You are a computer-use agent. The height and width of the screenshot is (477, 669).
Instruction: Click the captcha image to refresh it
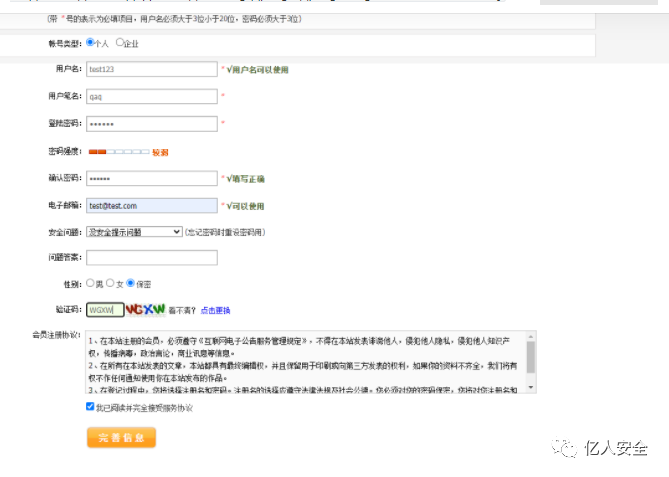pyautogui.click(x=146, y=310)
